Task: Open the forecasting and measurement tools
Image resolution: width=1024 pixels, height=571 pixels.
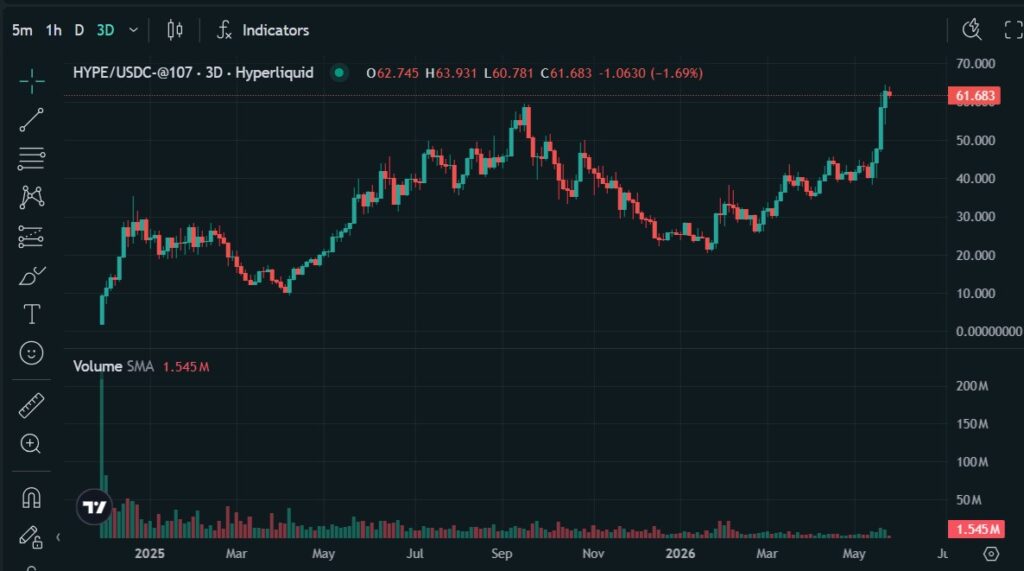Action: click(31, 237)
